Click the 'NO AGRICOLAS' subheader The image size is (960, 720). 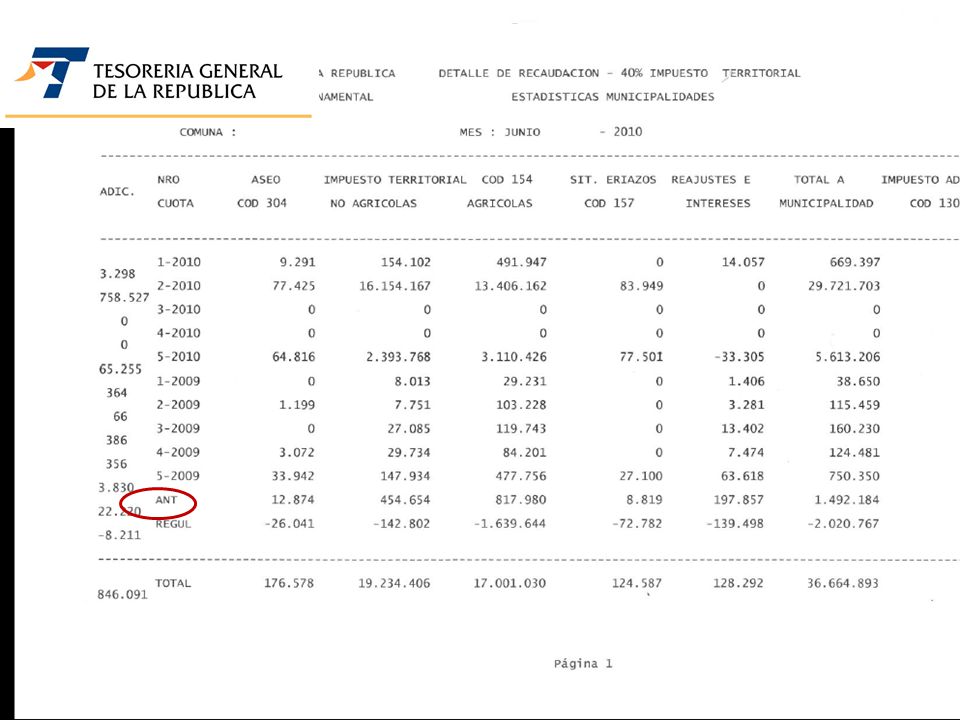tap(373, 203)
